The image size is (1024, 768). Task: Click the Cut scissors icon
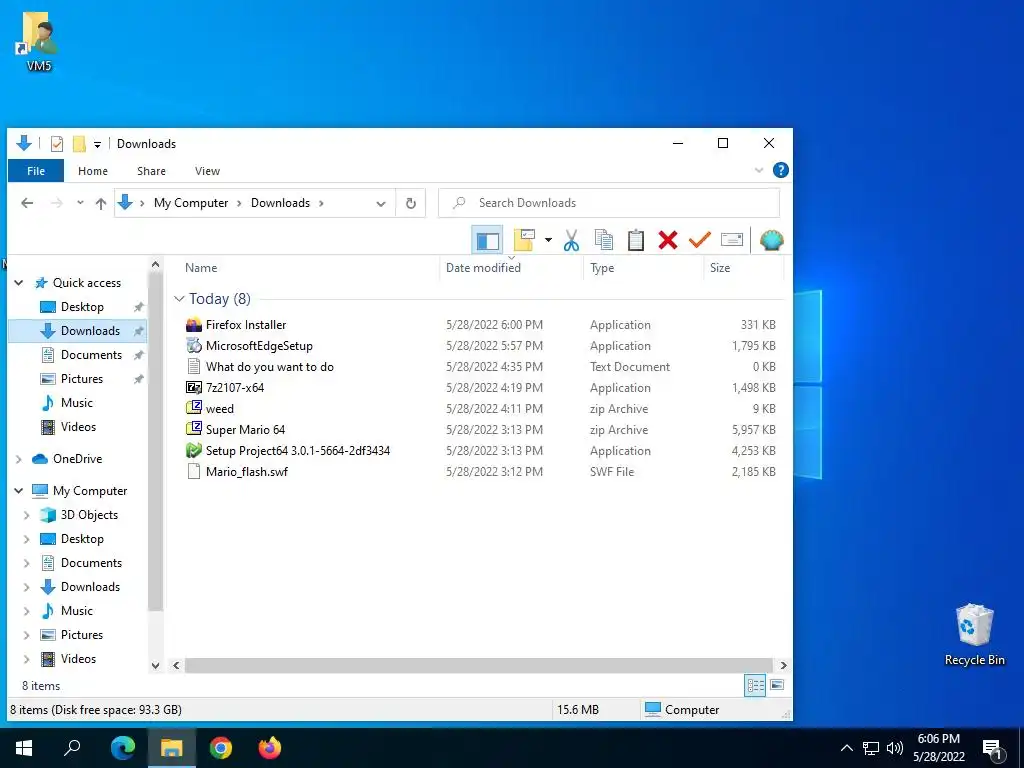click(x=571, y=240)
